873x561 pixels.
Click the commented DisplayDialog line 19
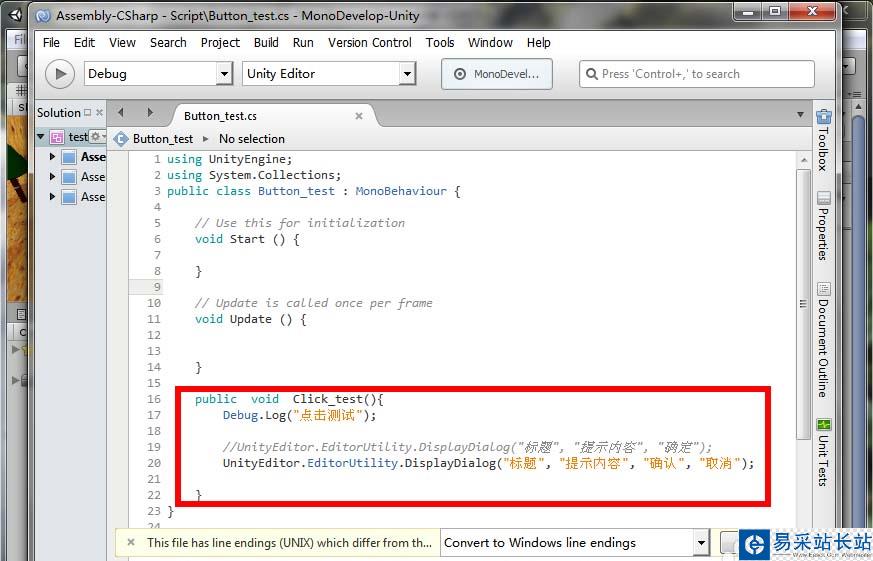click(467, 447)
